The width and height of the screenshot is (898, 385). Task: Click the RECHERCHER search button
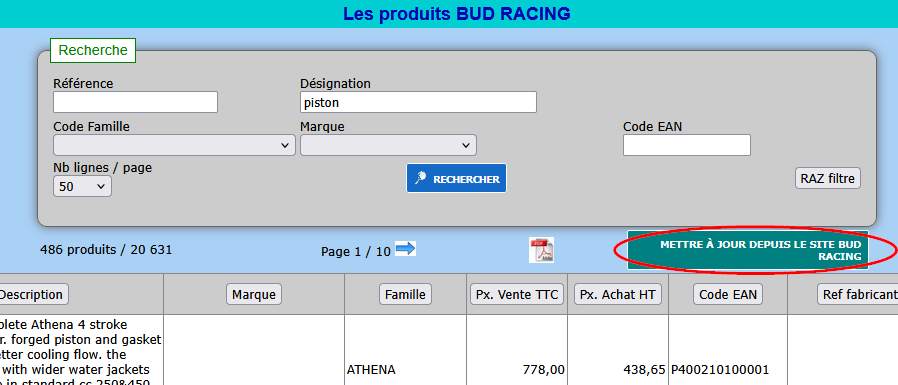click(x=456, y=179)
